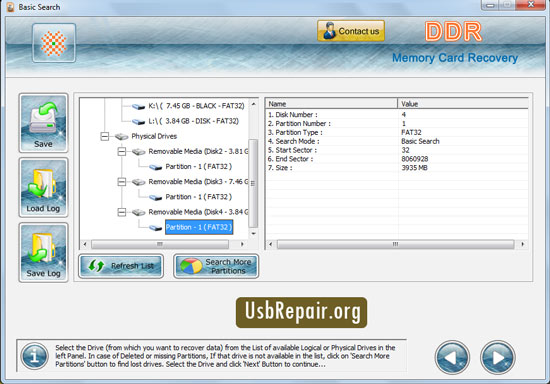Click the value '3935 MB'
Image resolution: width=550 pixels, height=384 pixels.
[414, 168]
